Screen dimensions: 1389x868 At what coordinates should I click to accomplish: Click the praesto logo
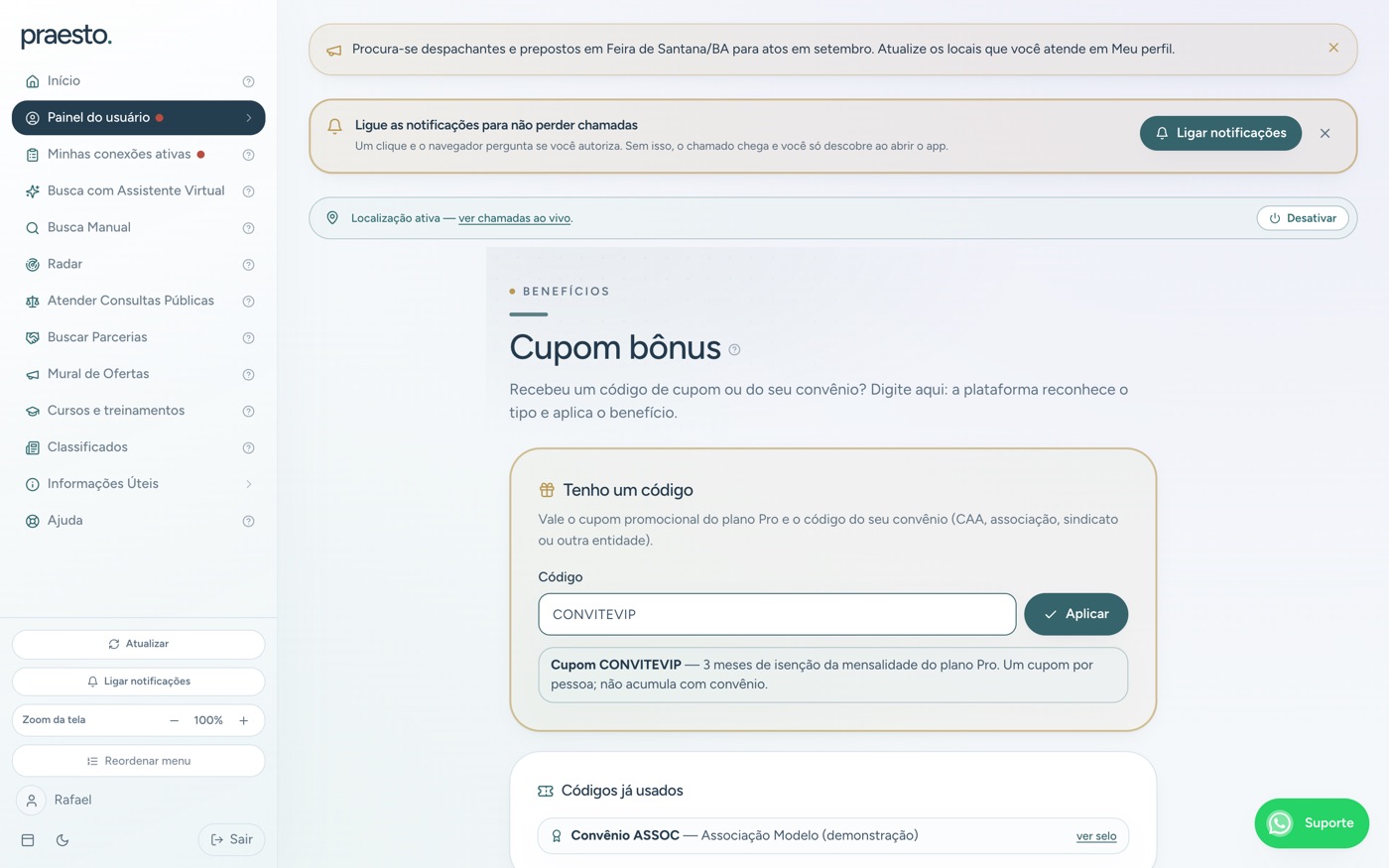tap(66, 36)
